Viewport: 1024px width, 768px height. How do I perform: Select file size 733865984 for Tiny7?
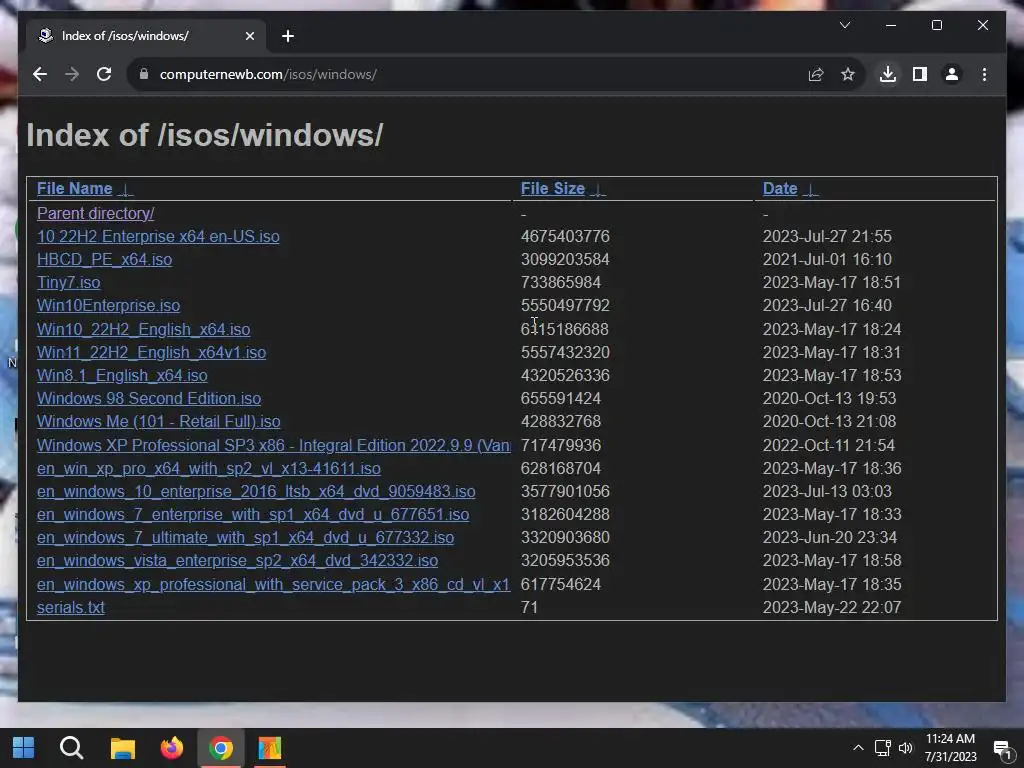pyautogui.click(x=560, y=282)
